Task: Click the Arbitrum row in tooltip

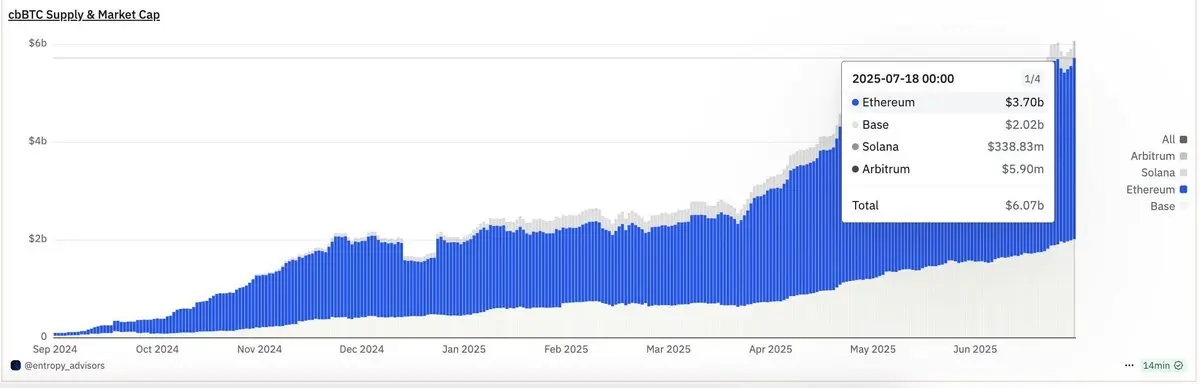Action: click(x=947, y=169)
